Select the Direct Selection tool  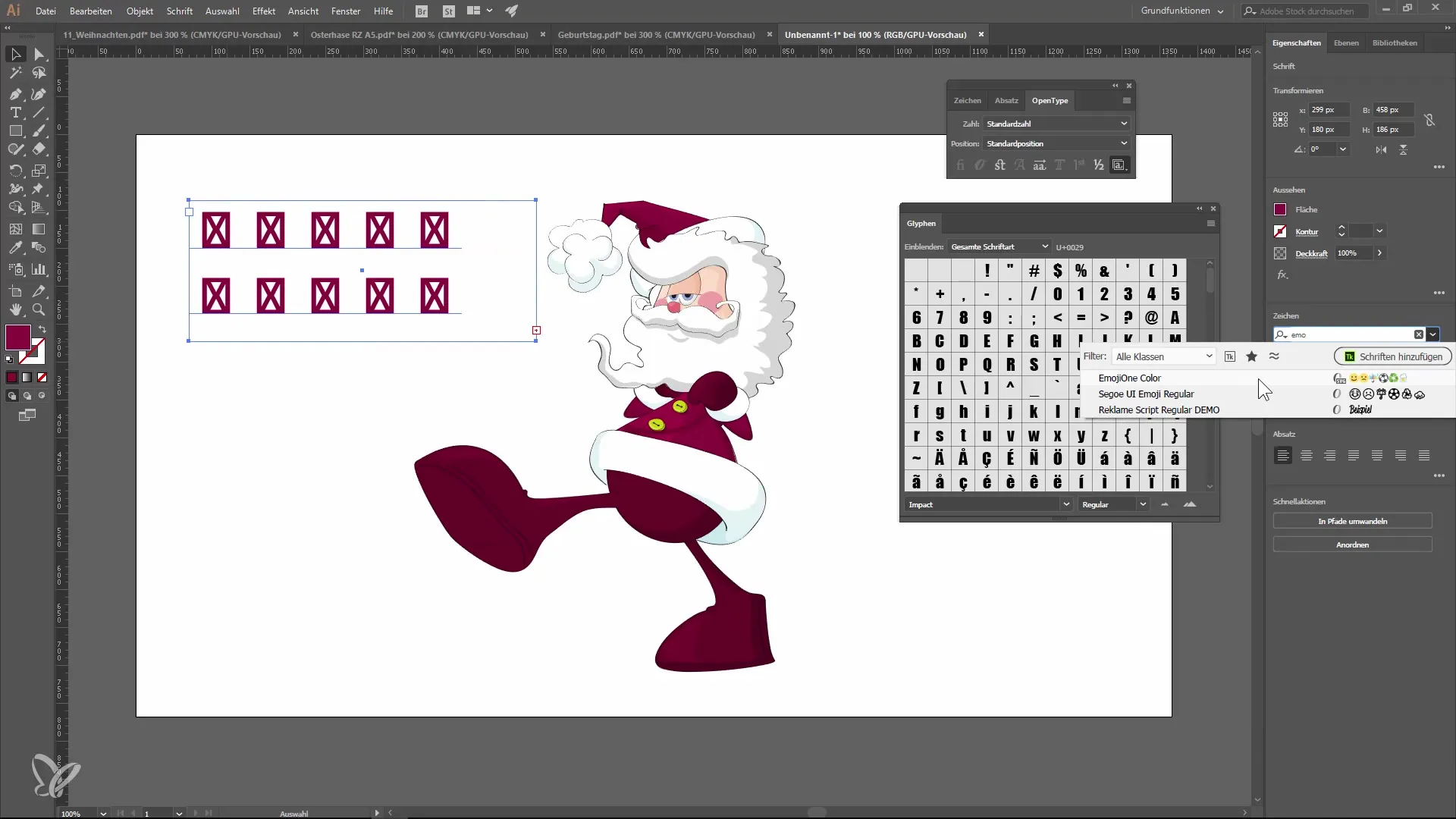click(x=39, y=54)
